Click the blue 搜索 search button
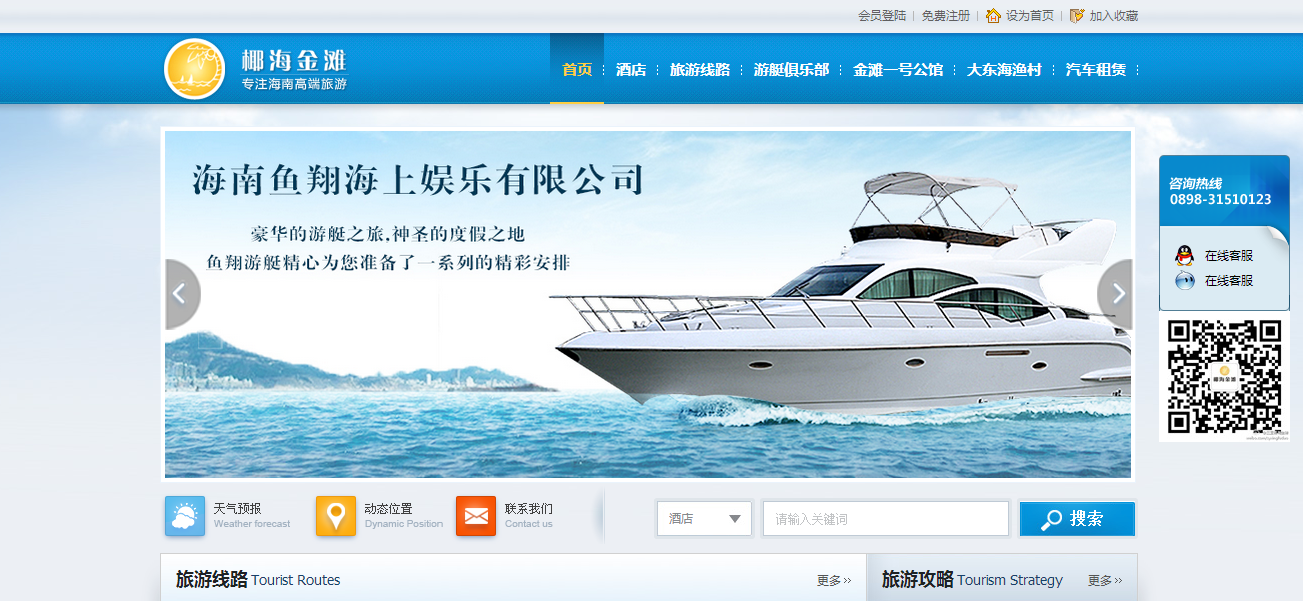The image size is (1303, 601). tap(1077, 519)
